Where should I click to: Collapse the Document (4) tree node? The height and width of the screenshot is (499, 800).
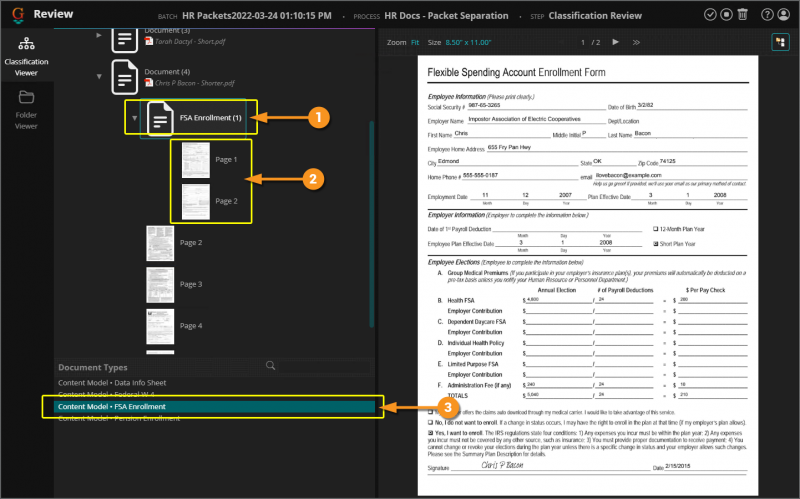click(99, 75)
